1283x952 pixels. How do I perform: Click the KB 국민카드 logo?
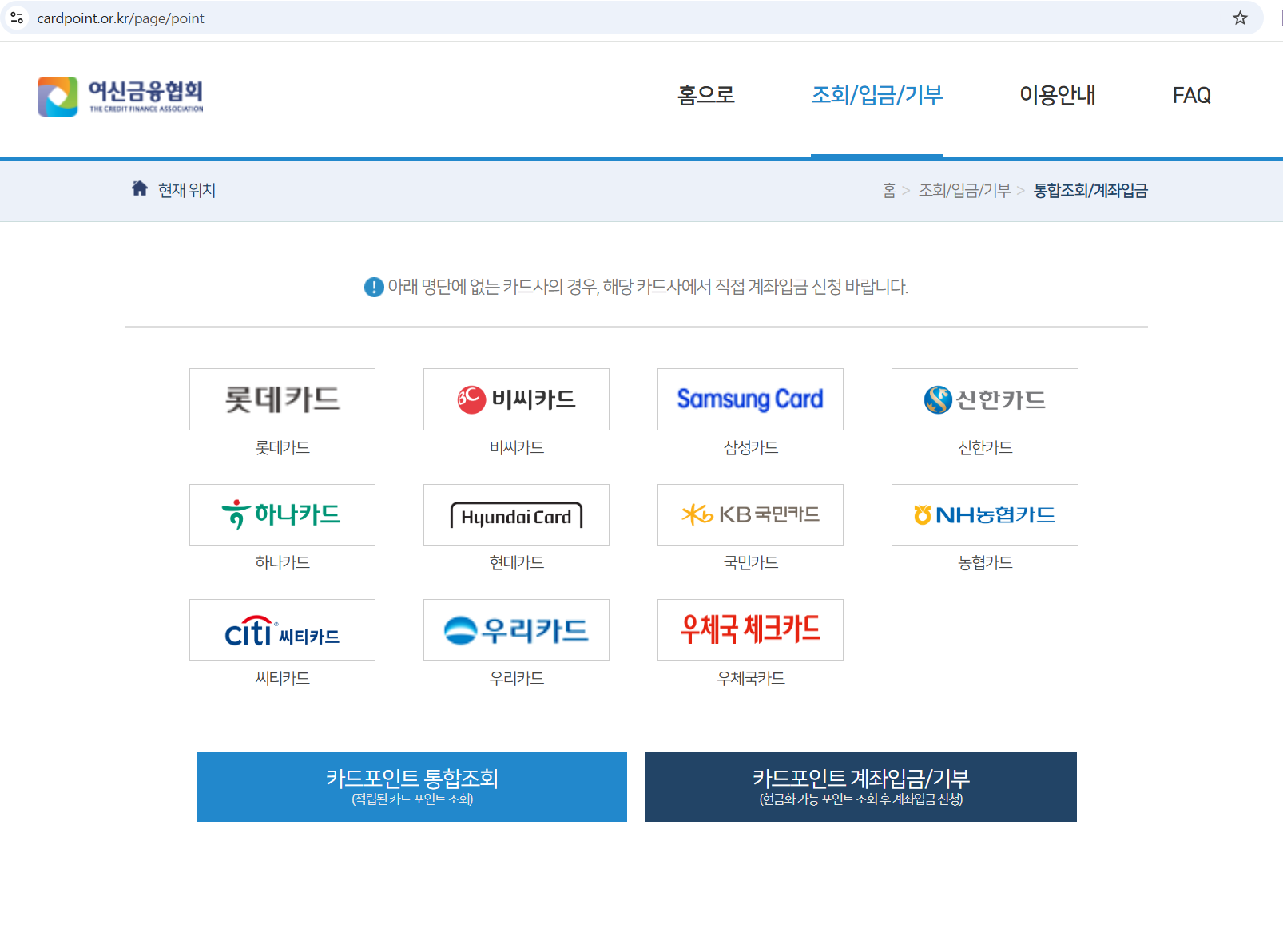point(750,515)
